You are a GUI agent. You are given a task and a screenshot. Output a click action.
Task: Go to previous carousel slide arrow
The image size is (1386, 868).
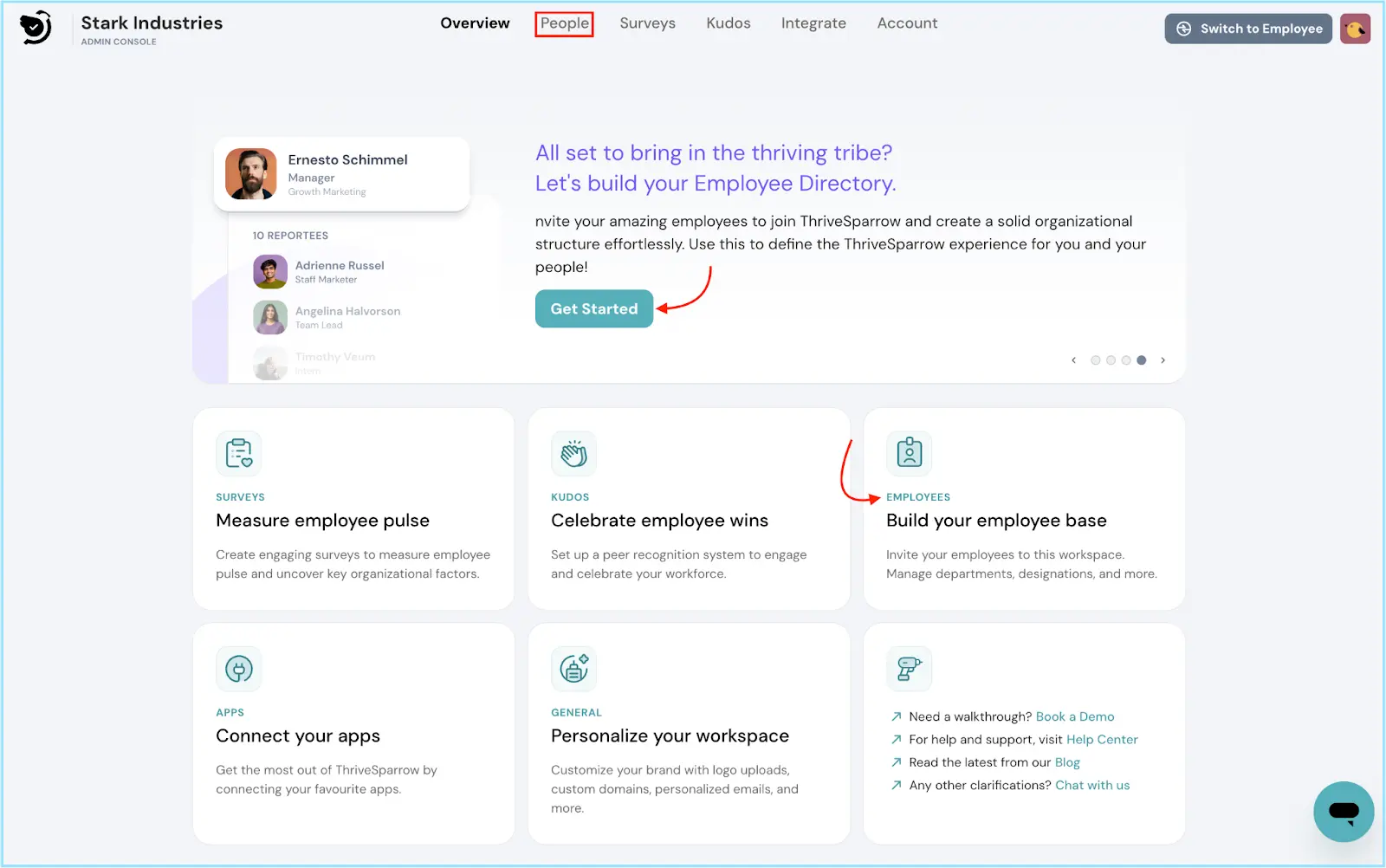pos(1073,360)
